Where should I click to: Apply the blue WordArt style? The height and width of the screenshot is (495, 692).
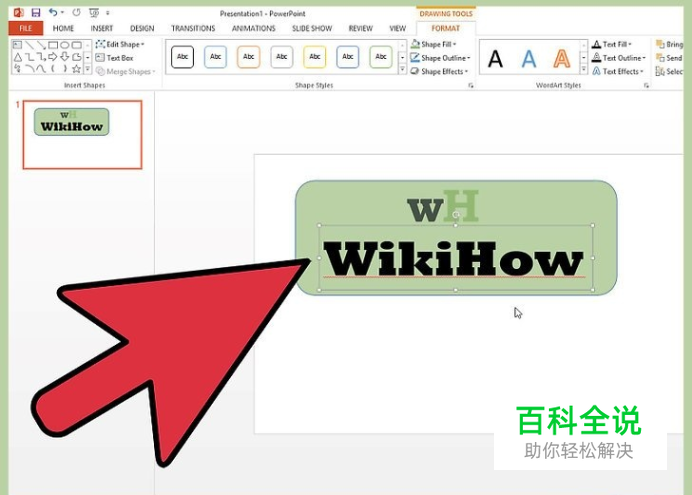(528, 58)
